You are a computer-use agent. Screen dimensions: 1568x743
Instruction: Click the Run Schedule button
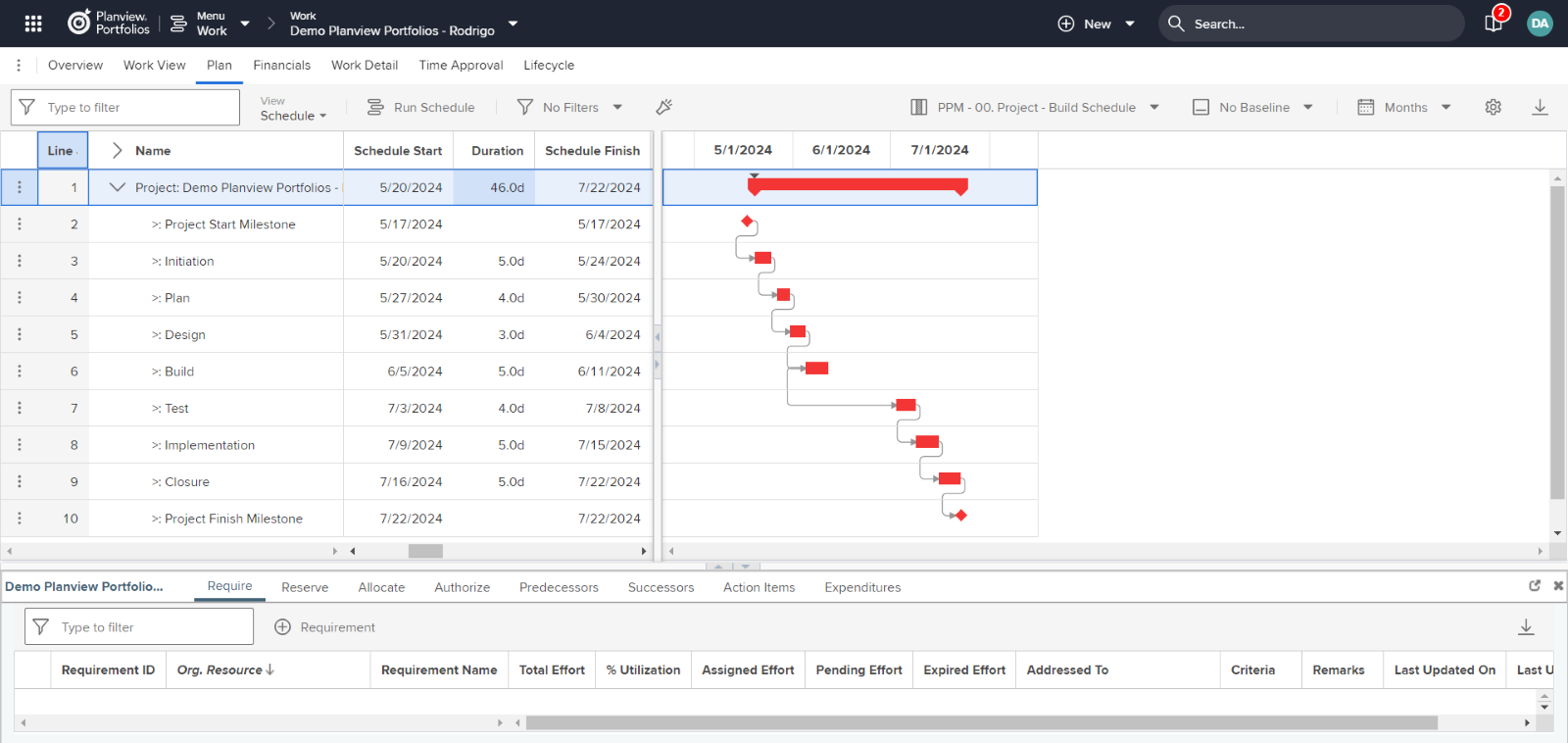[x=420, y=107]
